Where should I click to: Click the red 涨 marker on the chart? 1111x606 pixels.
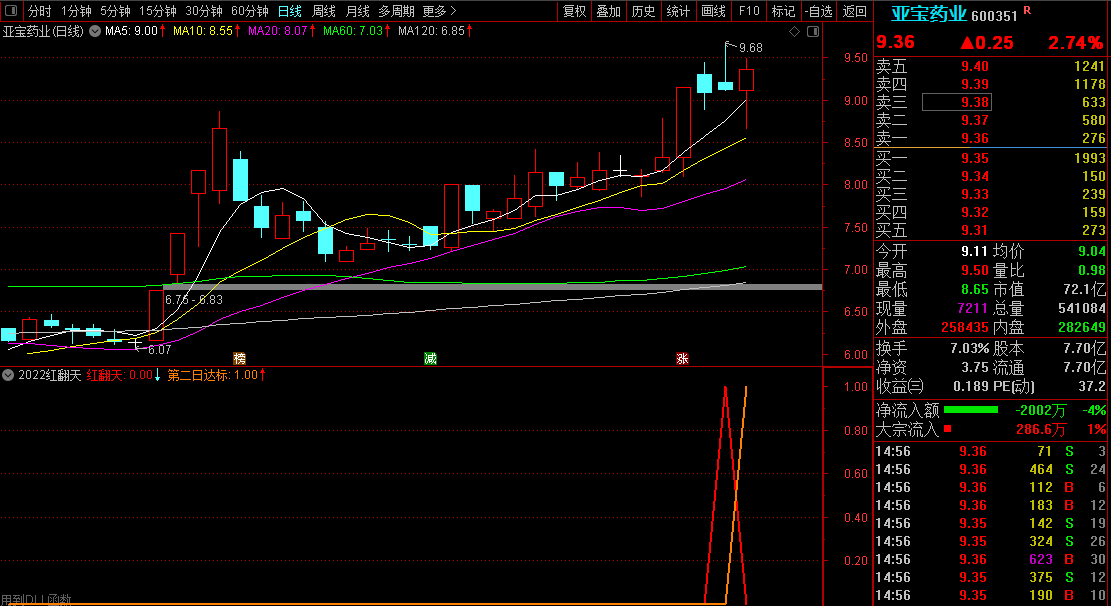pos(682,358)
